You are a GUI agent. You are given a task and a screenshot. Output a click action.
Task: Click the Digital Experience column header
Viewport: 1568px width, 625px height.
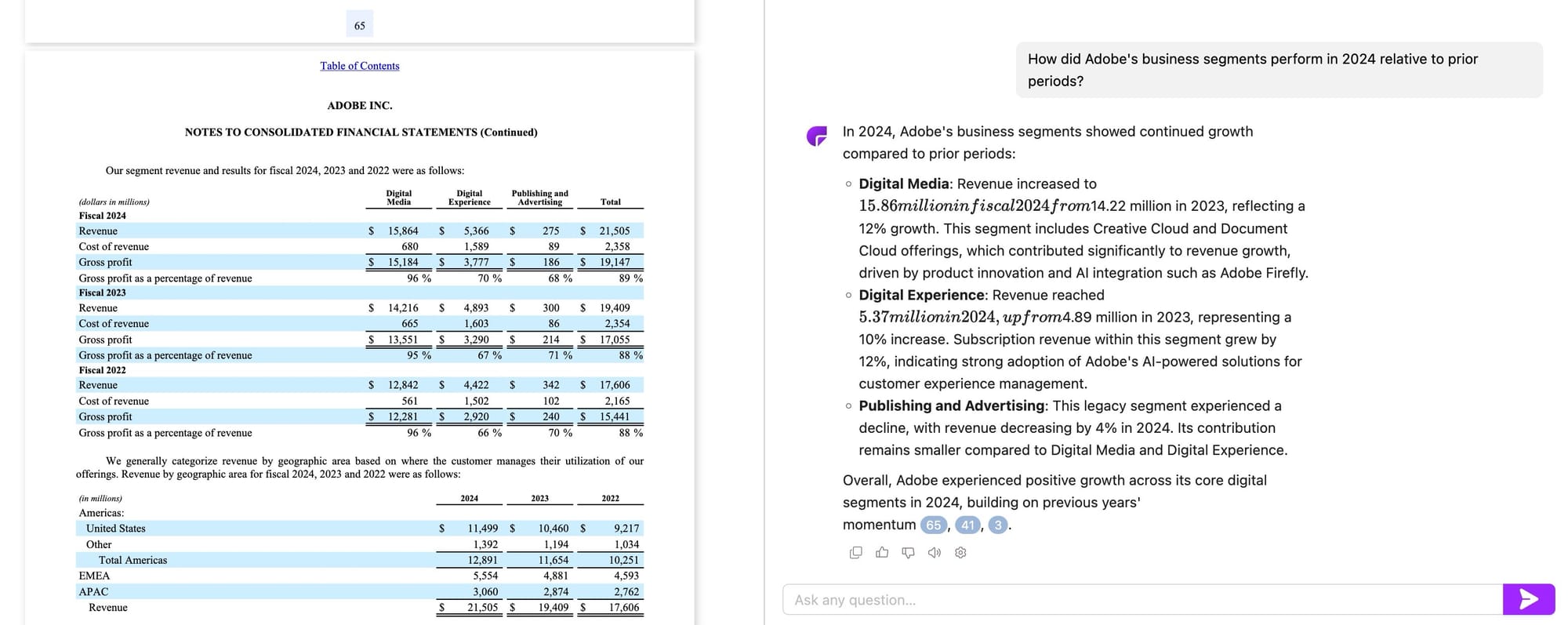[x=470, y=198]
